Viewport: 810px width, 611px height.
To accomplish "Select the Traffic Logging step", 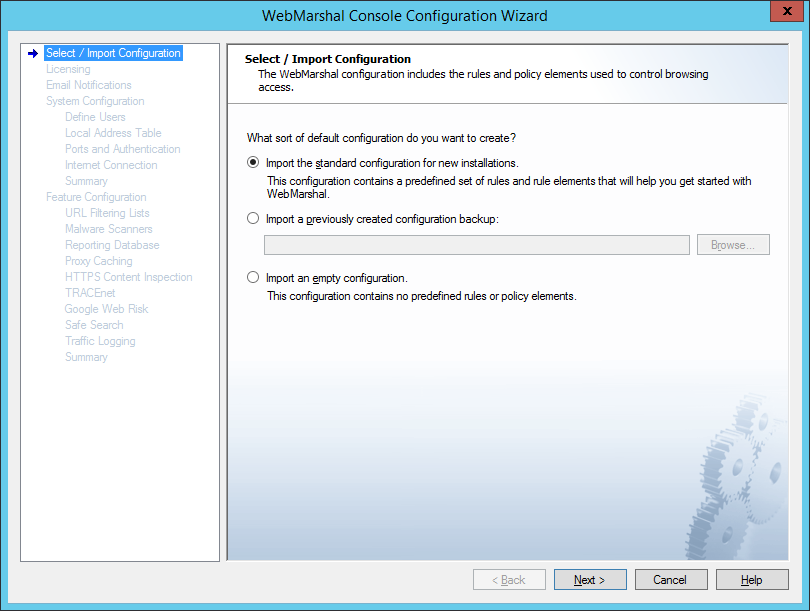I will 100,341.
